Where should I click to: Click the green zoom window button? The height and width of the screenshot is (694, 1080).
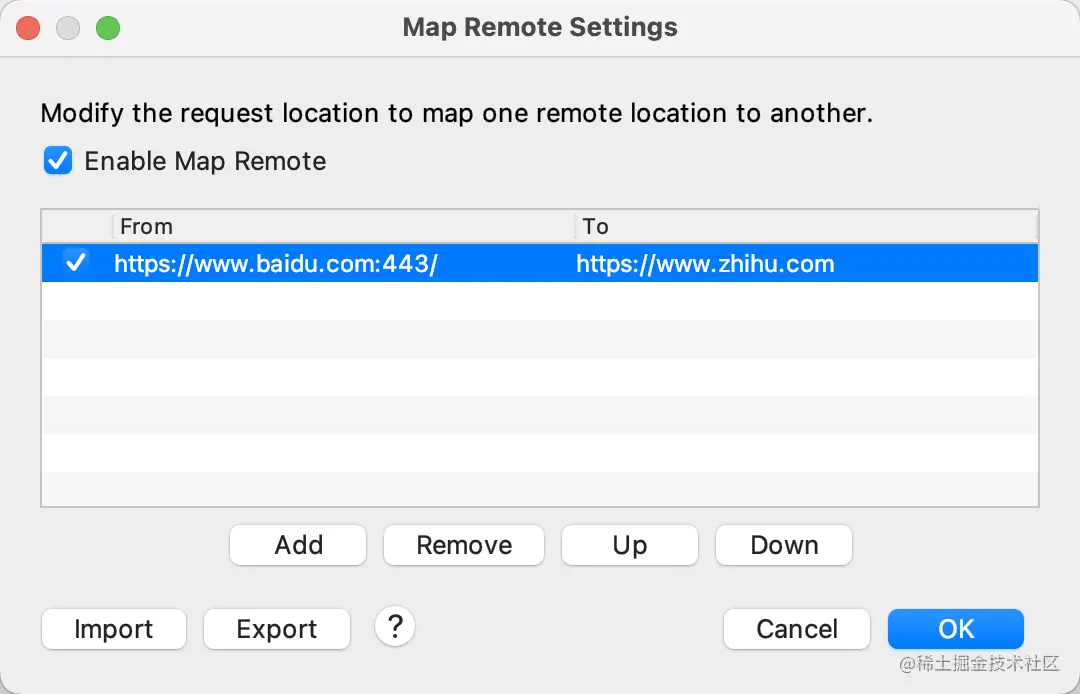click(108, 28)
